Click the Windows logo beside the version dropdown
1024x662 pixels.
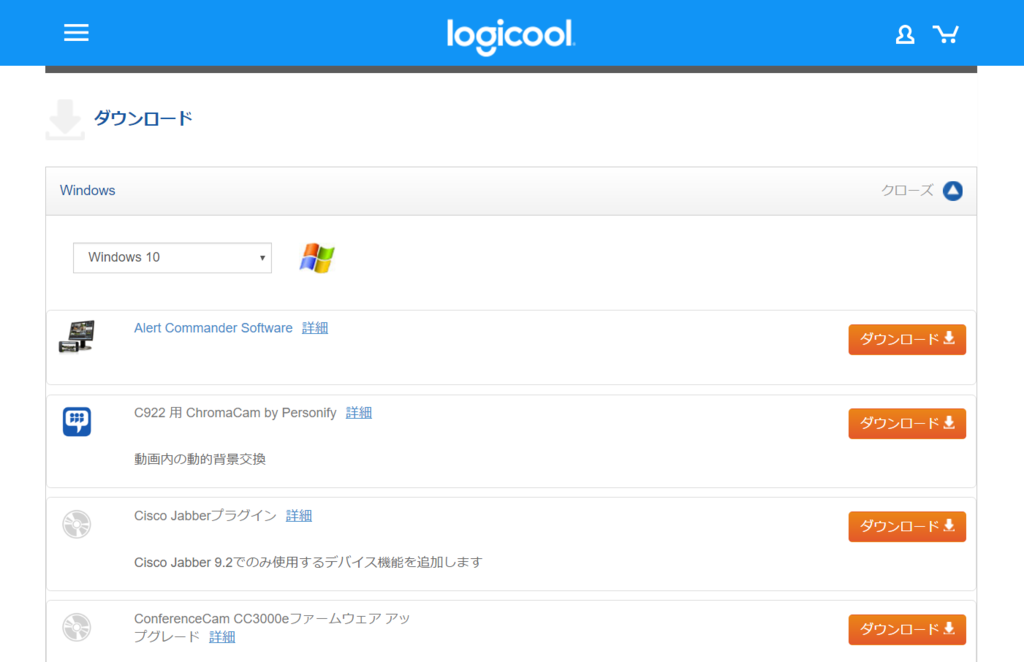click(x=313, y=257)
